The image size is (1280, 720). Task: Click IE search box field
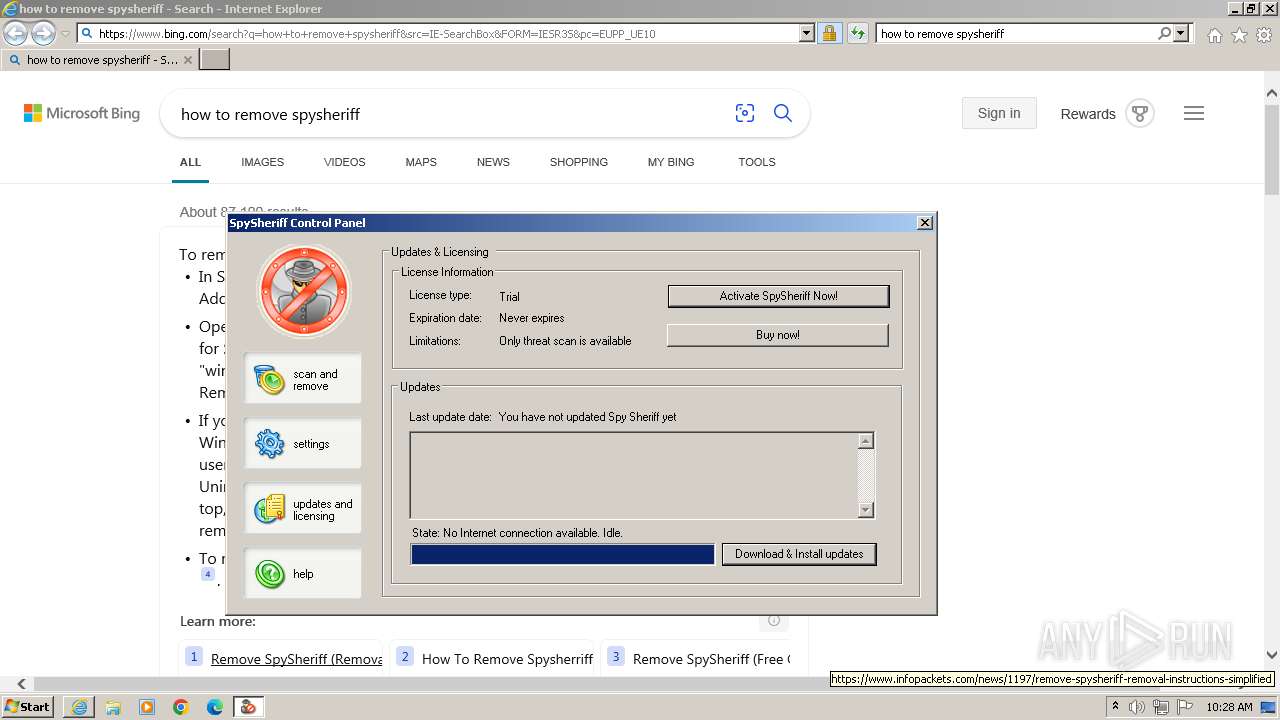coord(1015,34)
